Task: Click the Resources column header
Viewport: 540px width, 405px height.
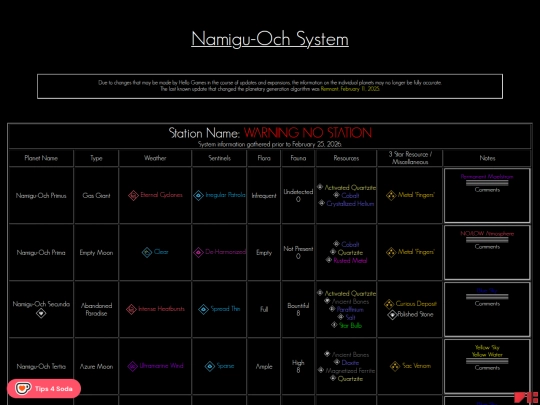Action: [346, 158]
